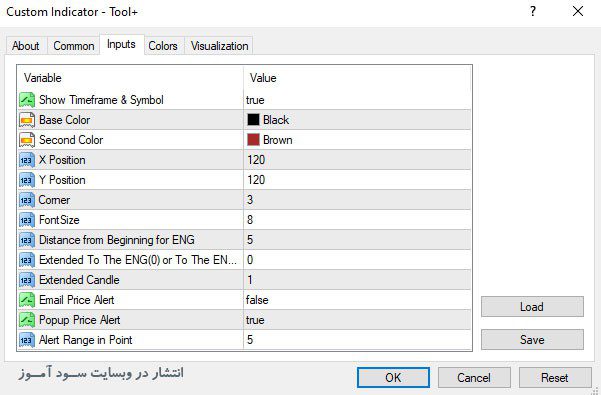The width and height of the screenshot is (601, 395).
Task: Select the Inputs tab
Action: pyautogui.click(x=122, y=44)
